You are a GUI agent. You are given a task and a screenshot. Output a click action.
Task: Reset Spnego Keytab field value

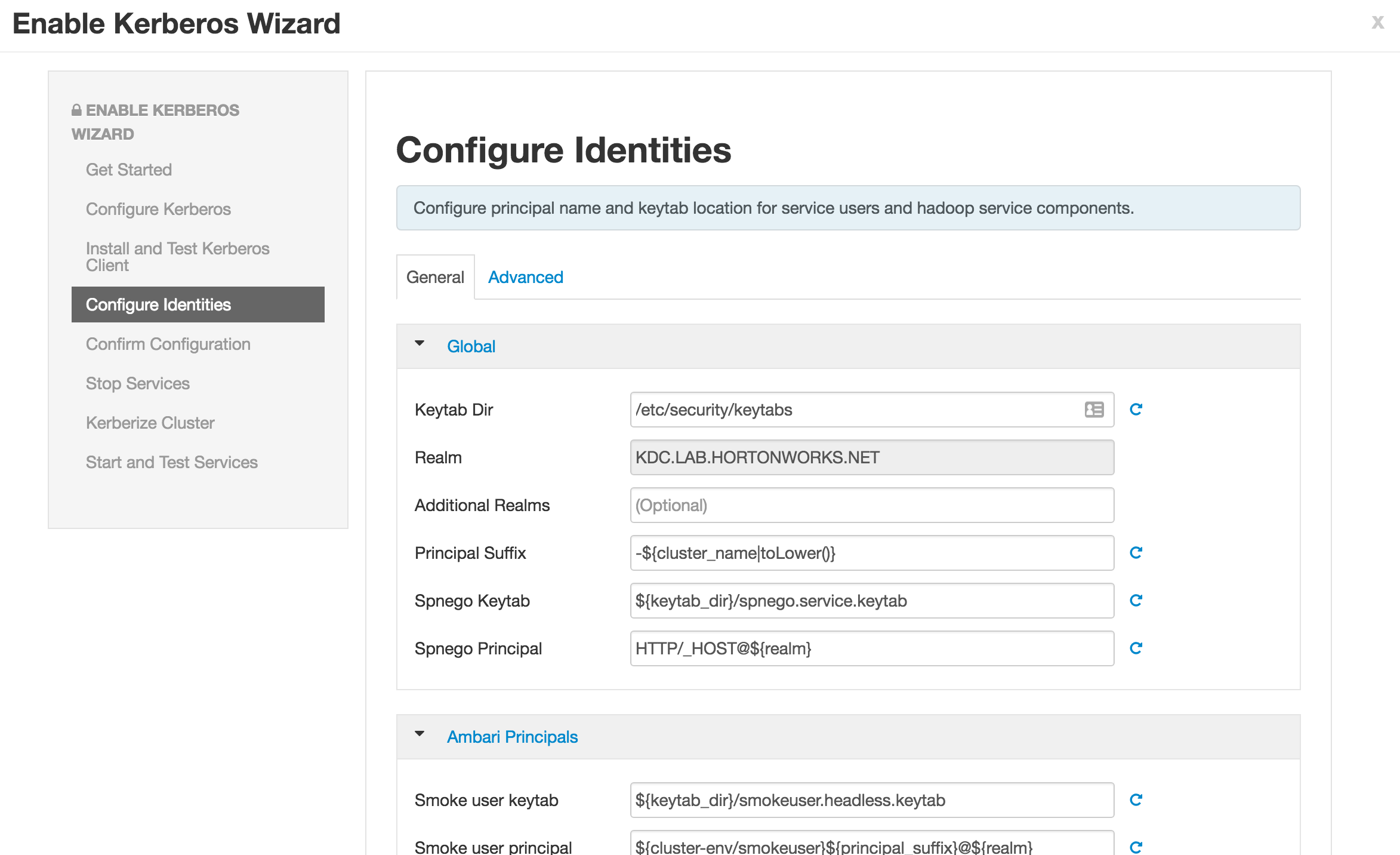click(x=1136, y=601)
